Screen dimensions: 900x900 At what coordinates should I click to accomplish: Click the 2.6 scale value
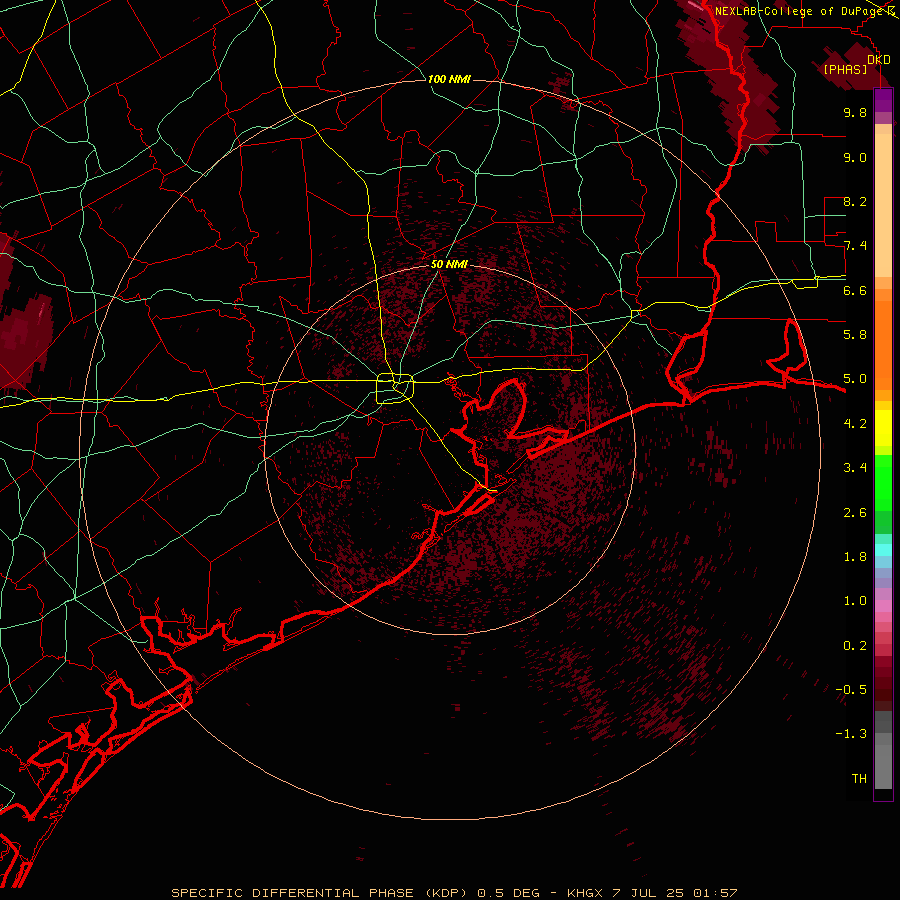(x=855, y=513)
